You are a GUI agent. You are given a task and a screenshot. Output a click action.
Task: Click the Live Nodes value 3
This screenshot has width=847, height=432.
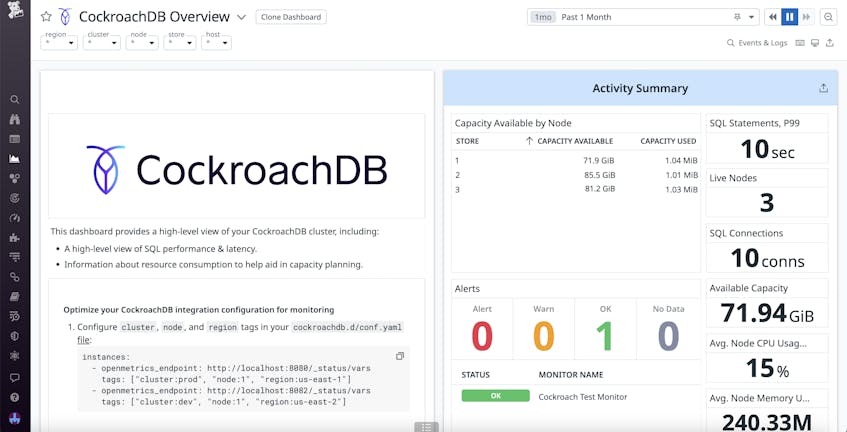pos(767,203)
